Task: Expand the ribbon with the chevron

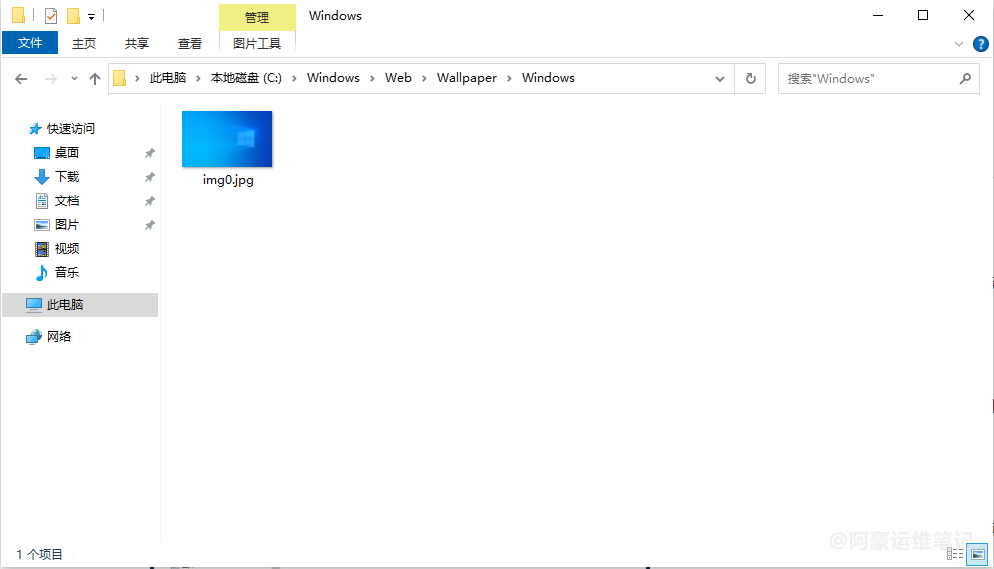Action: [958, 44]
